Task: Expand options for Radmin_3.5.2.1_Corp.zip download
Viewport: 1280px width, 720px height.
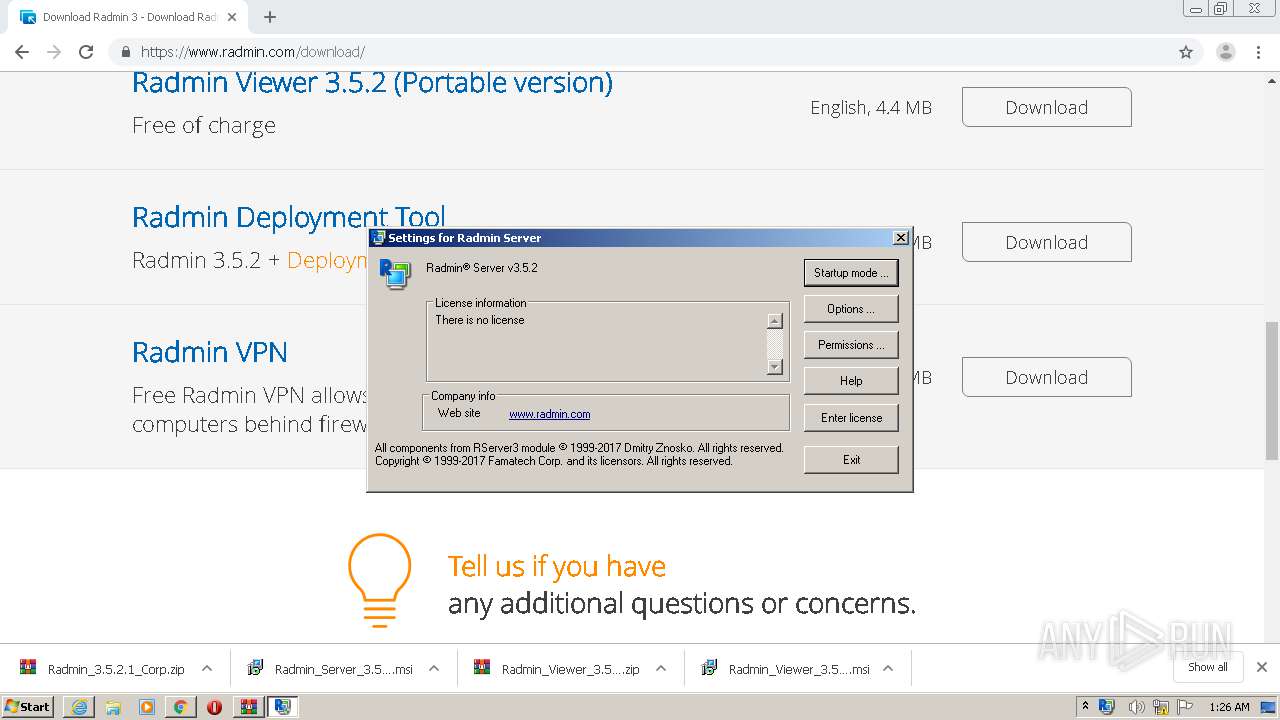Action: coord(207,669)
